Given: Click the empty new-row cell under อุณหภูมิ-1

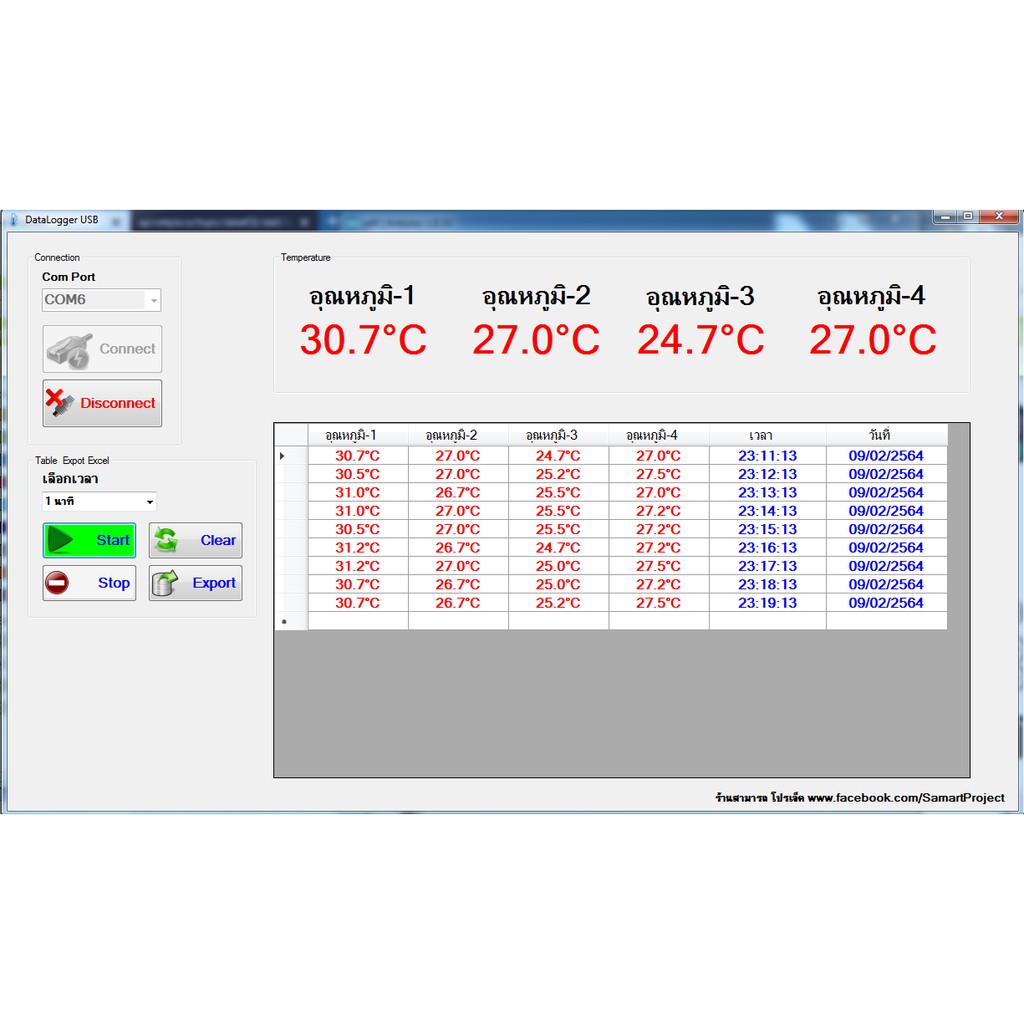Looking at the screenshot, I should coord(358,621).
